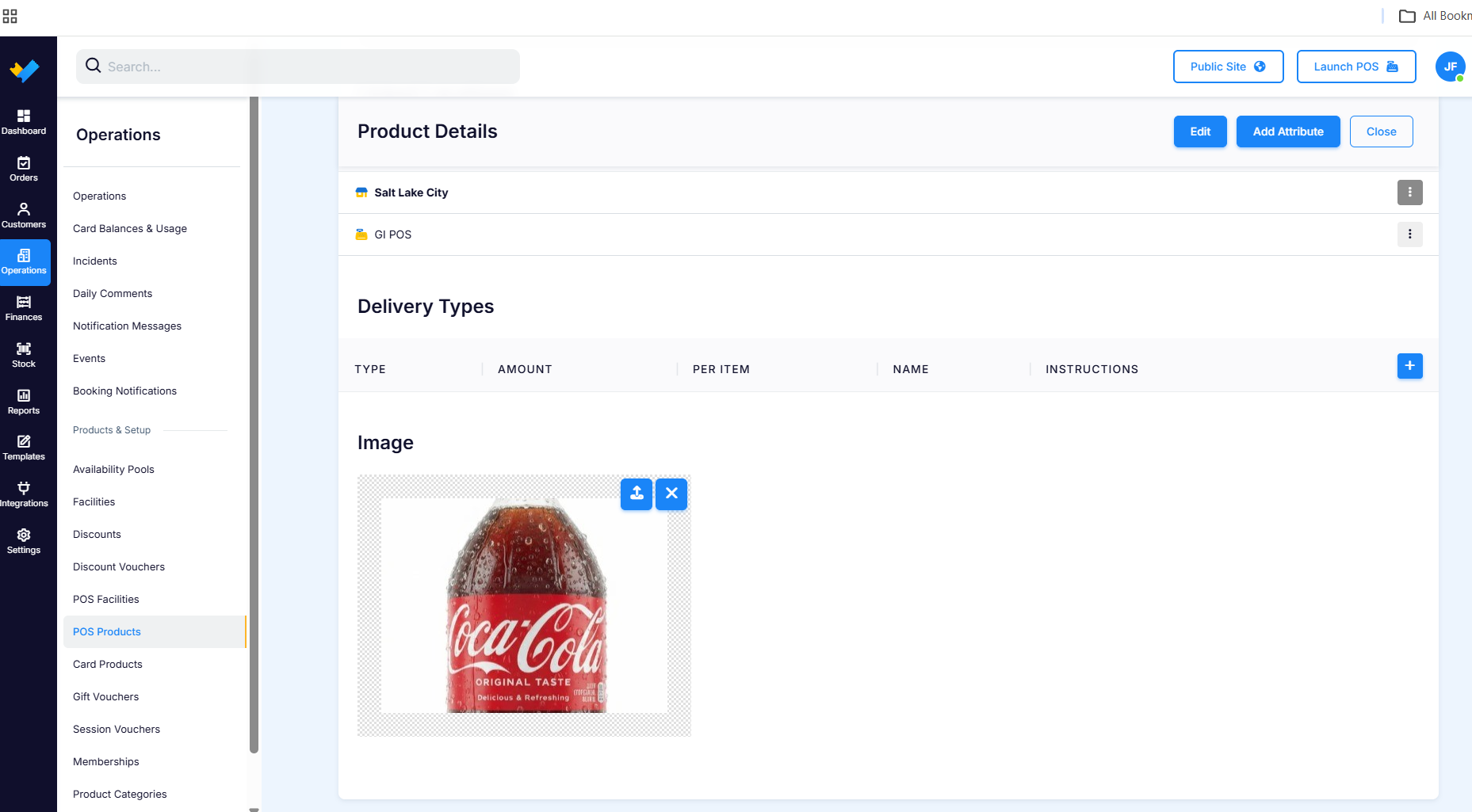Launch POS from the header
This screenshot has width=1472, height=812.
click(1355, 67)
